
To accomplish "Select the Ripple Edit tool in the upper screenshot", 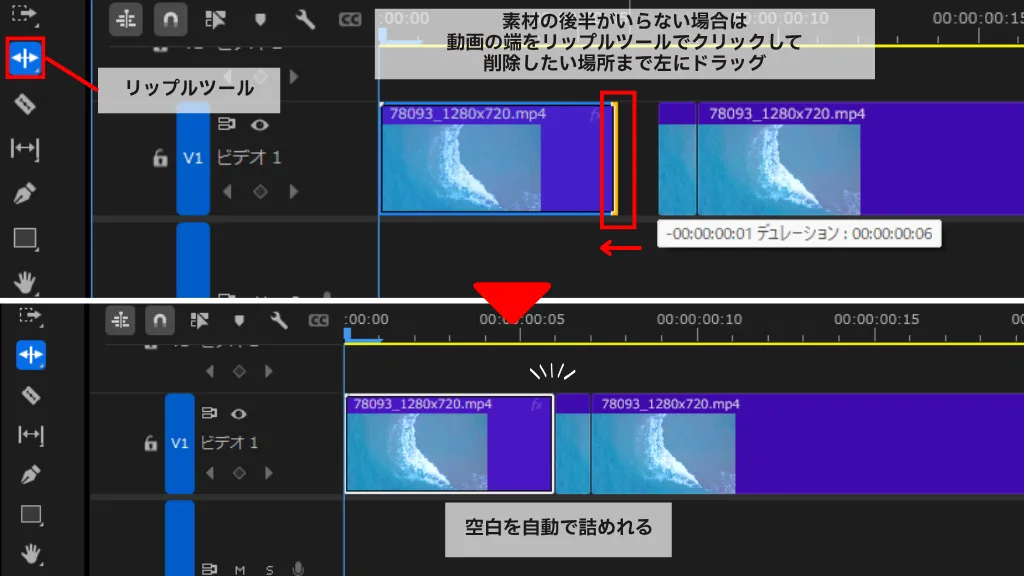I will 25,58.
